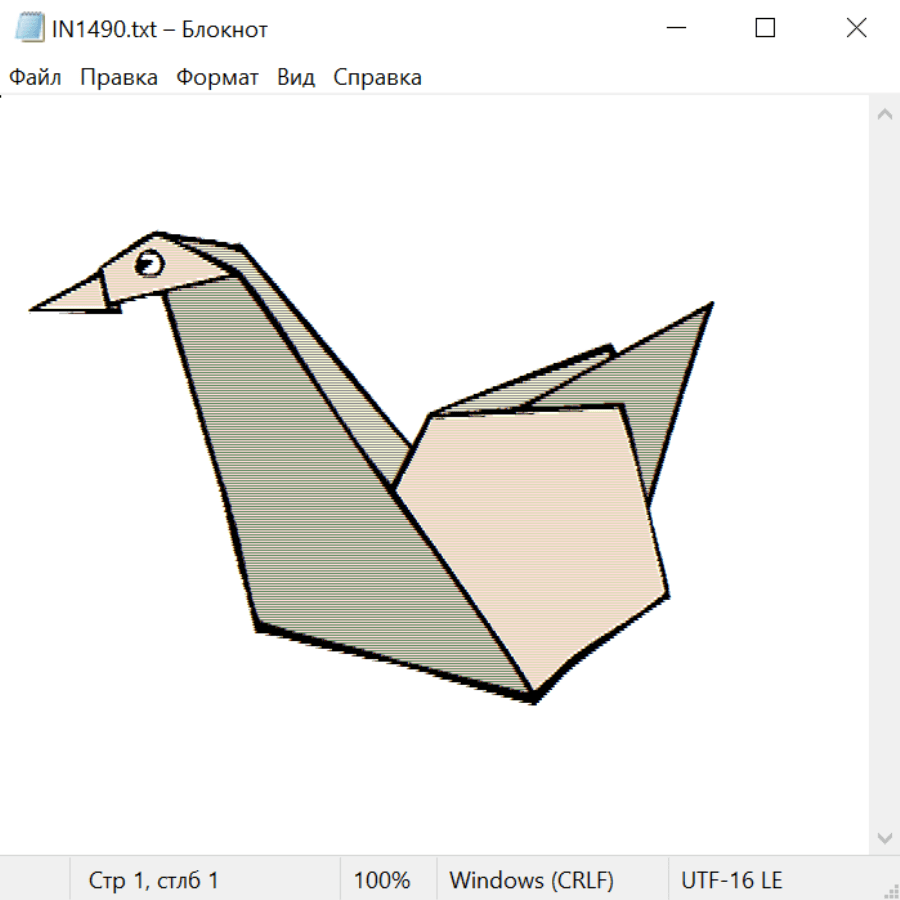The width and height of the screenshot is (900, 900).
Task: Open the Справка menu
Action: coord(377,78)
